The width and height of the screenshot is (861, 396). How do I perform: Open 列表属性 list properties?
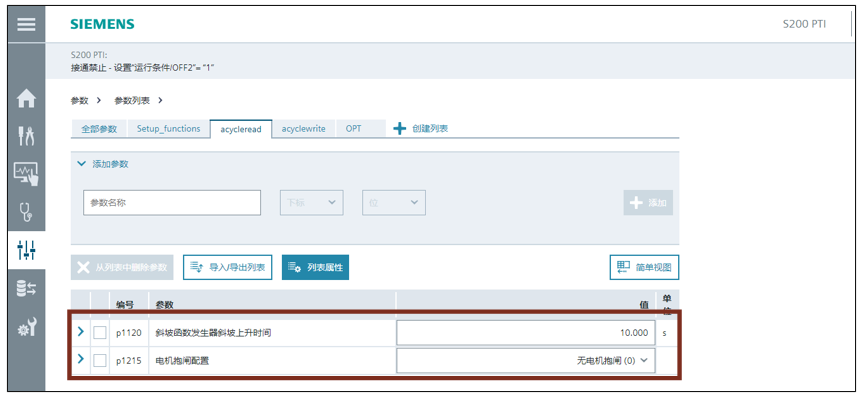315,267
